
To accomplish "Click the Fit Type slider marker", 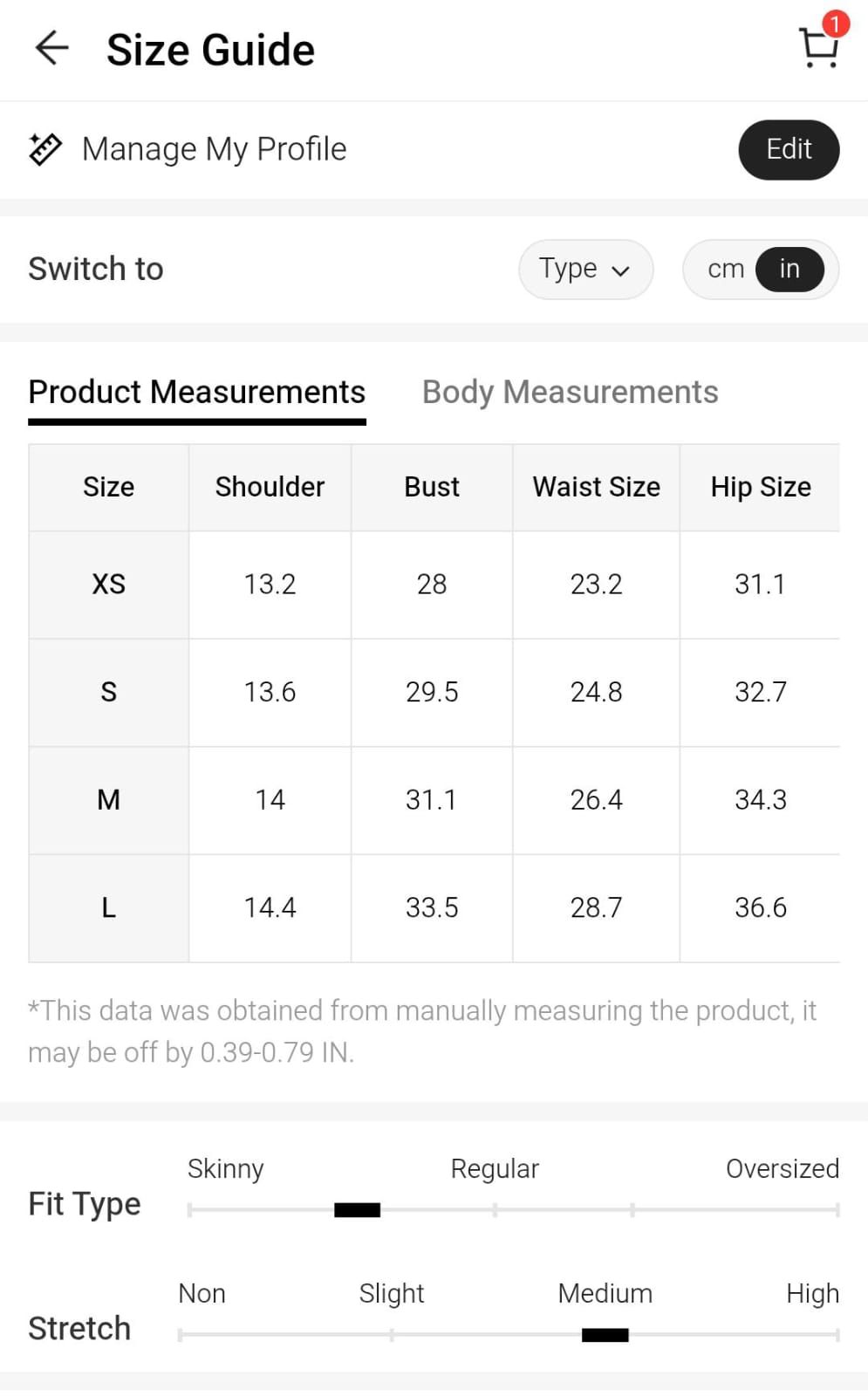I will pyautogui.click(x=357, y=1209).
